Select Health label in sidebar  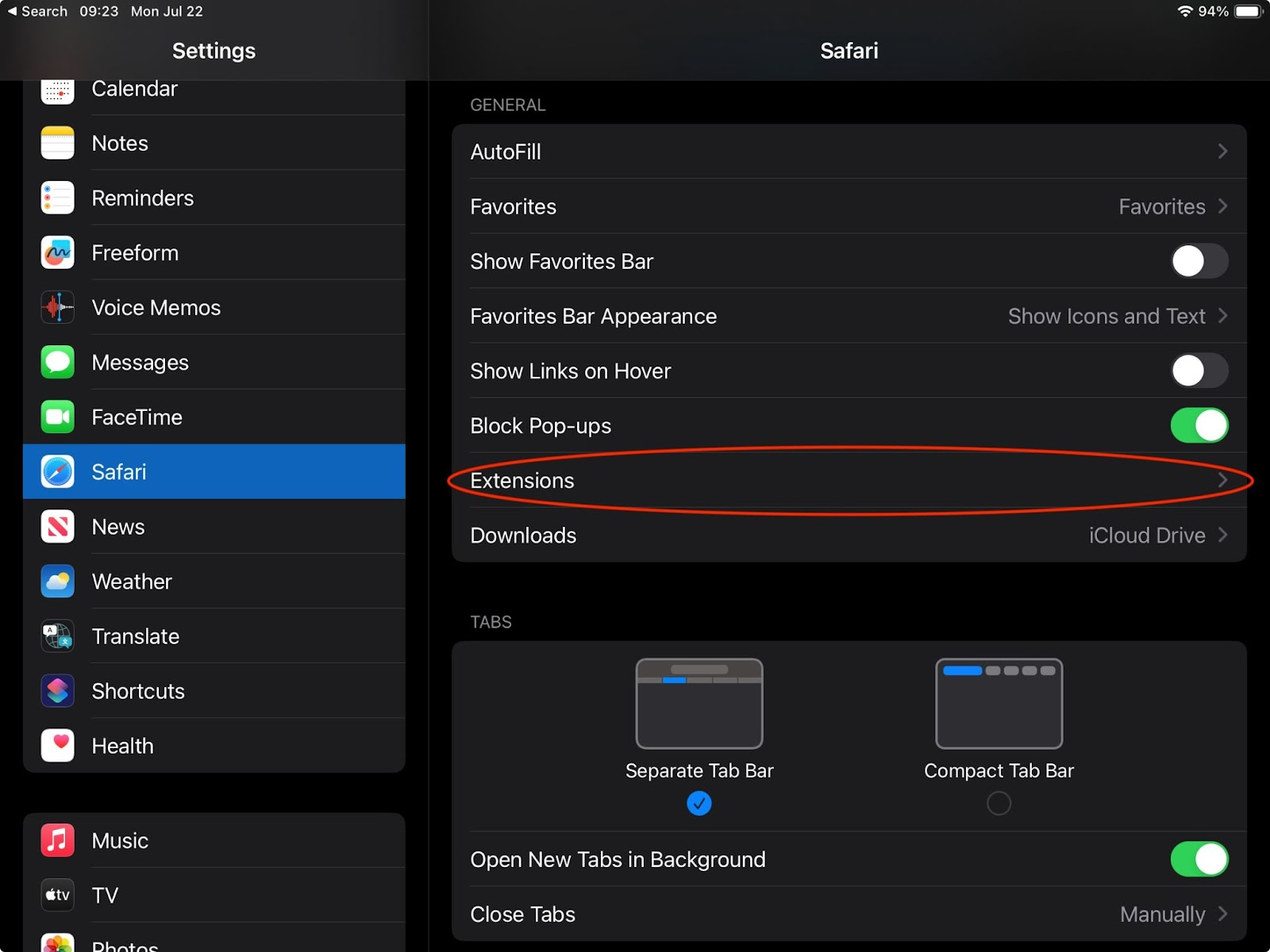(x=122, y=746)
